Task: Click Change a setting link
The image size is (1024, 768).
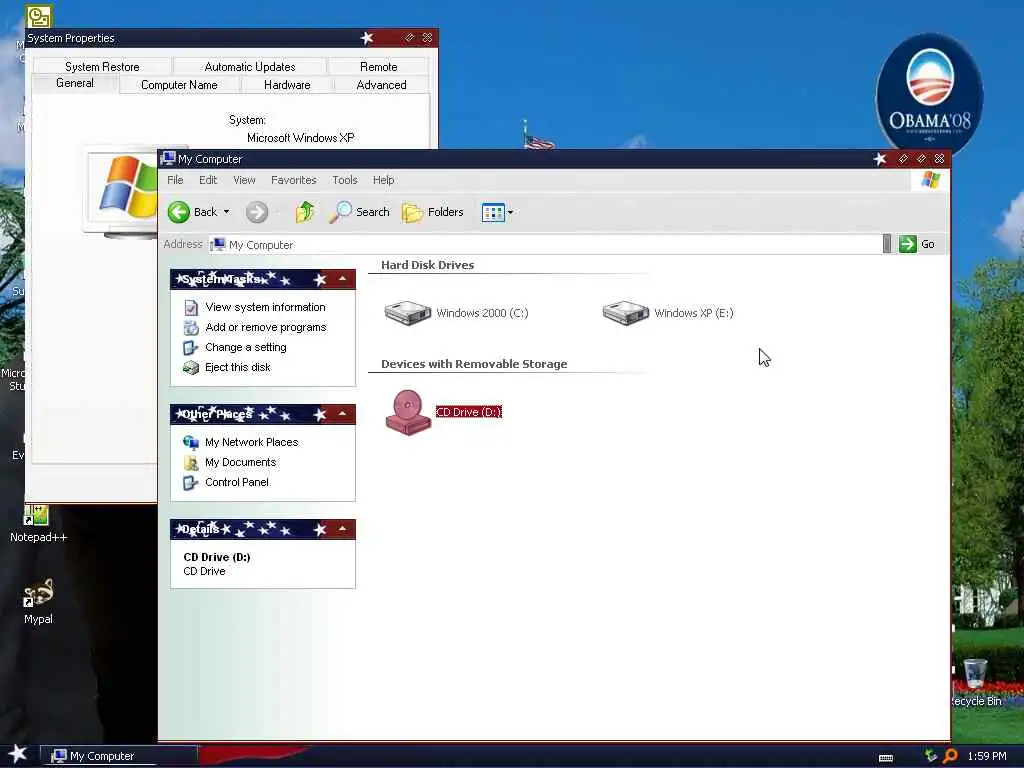Action: pos(246,347)
